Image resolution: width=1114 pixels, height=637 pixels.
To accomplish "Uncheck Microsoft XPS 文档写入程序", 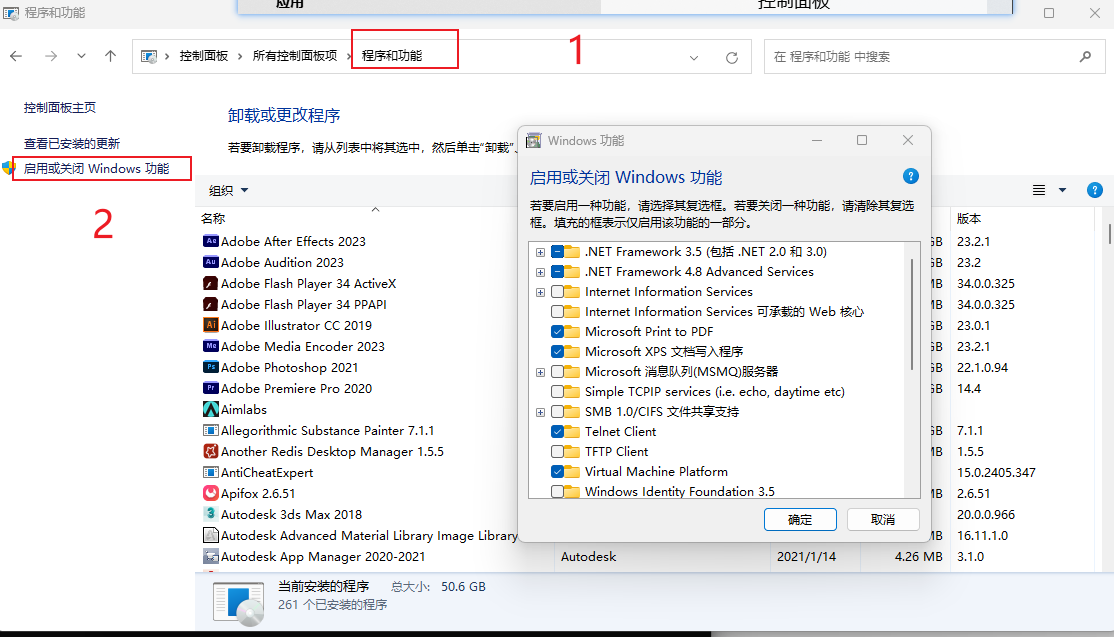I will pyautogui.click(x=557, y=352).
